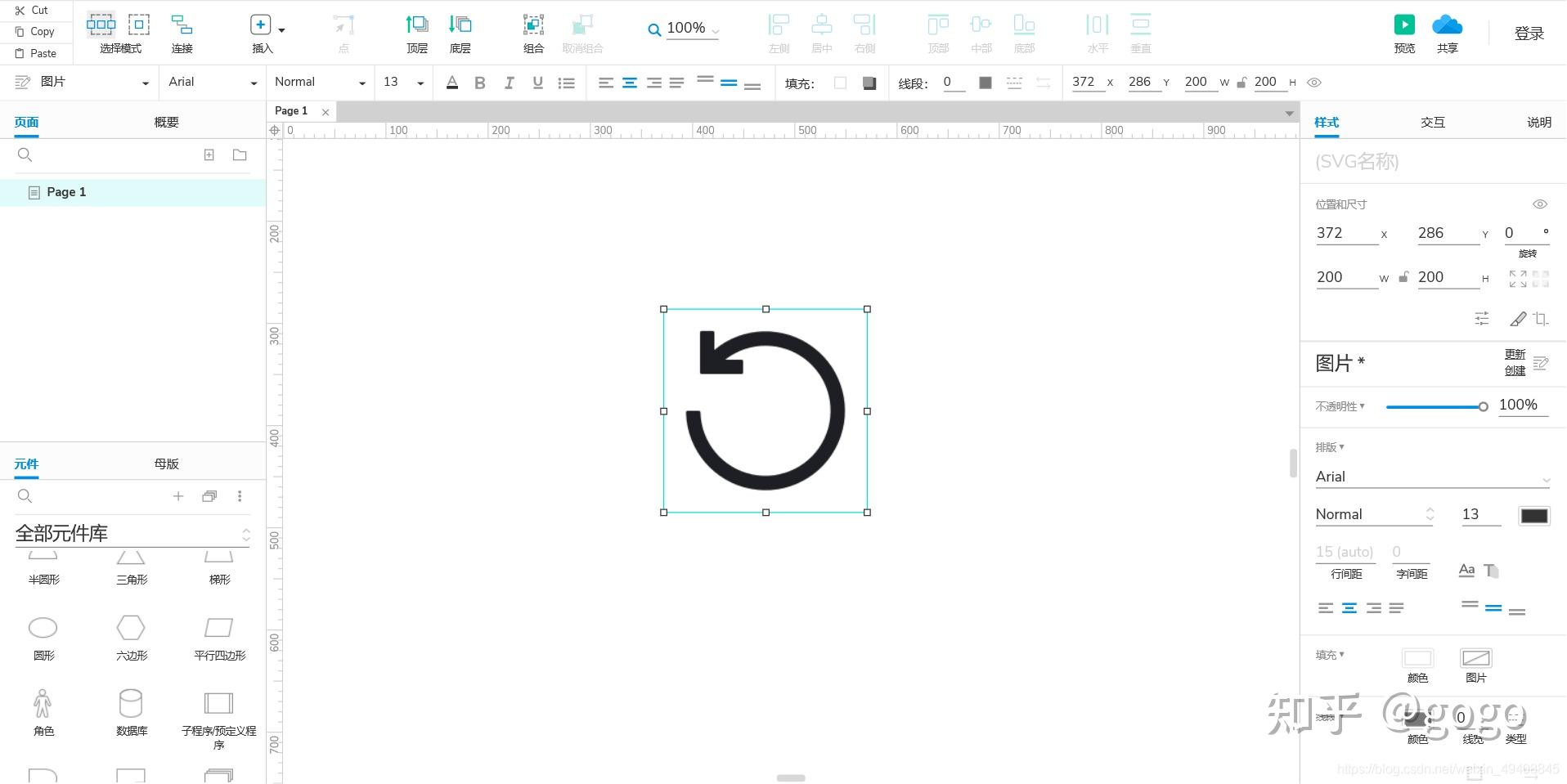Click the 登录 login button
This screenshot has height=784, width=1567.
point(1529,34)
